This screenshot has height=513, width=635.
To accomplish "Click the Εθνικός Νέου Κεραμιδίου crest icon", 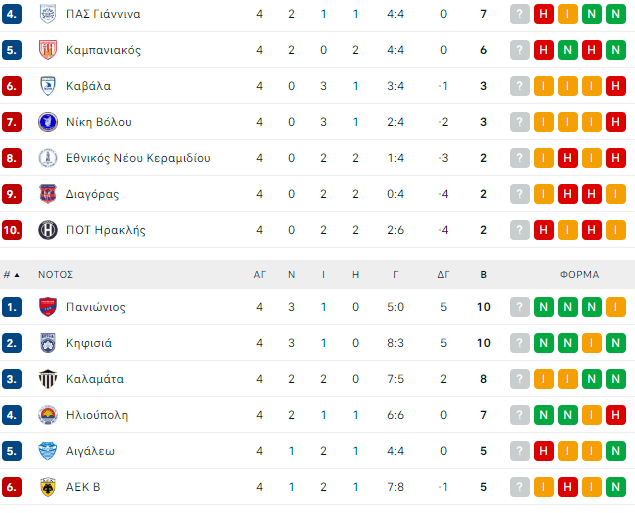I will 47,158.
